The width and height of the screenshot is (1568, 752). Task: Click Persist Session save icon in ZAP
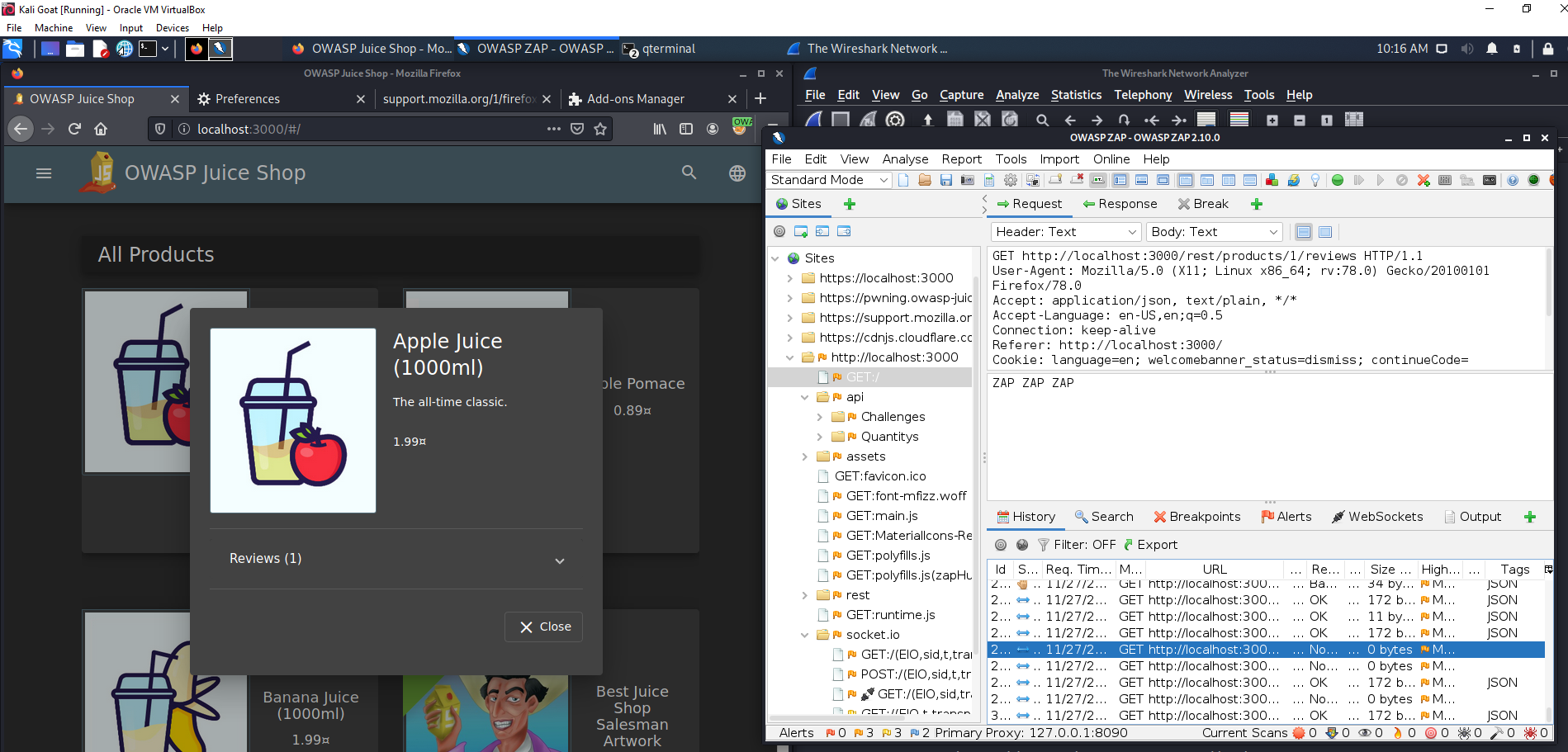click(946, 180)
